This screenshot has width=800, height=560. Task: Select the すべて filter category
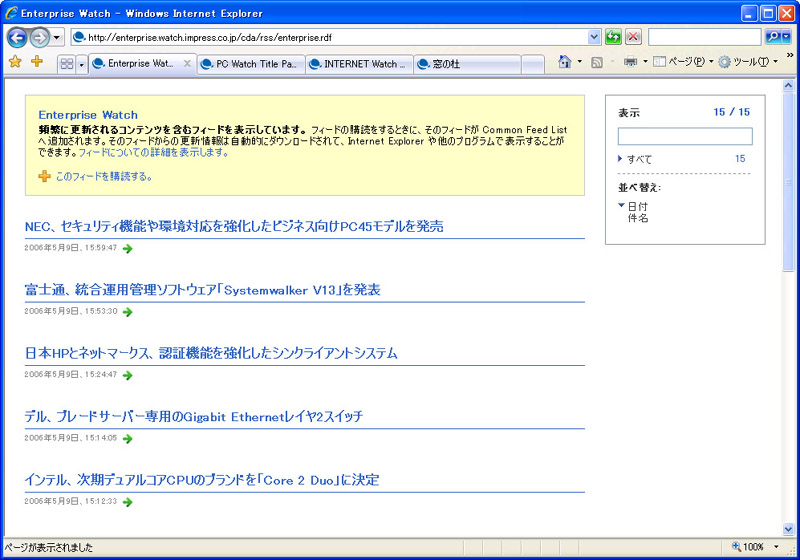(x=639, y=159)
